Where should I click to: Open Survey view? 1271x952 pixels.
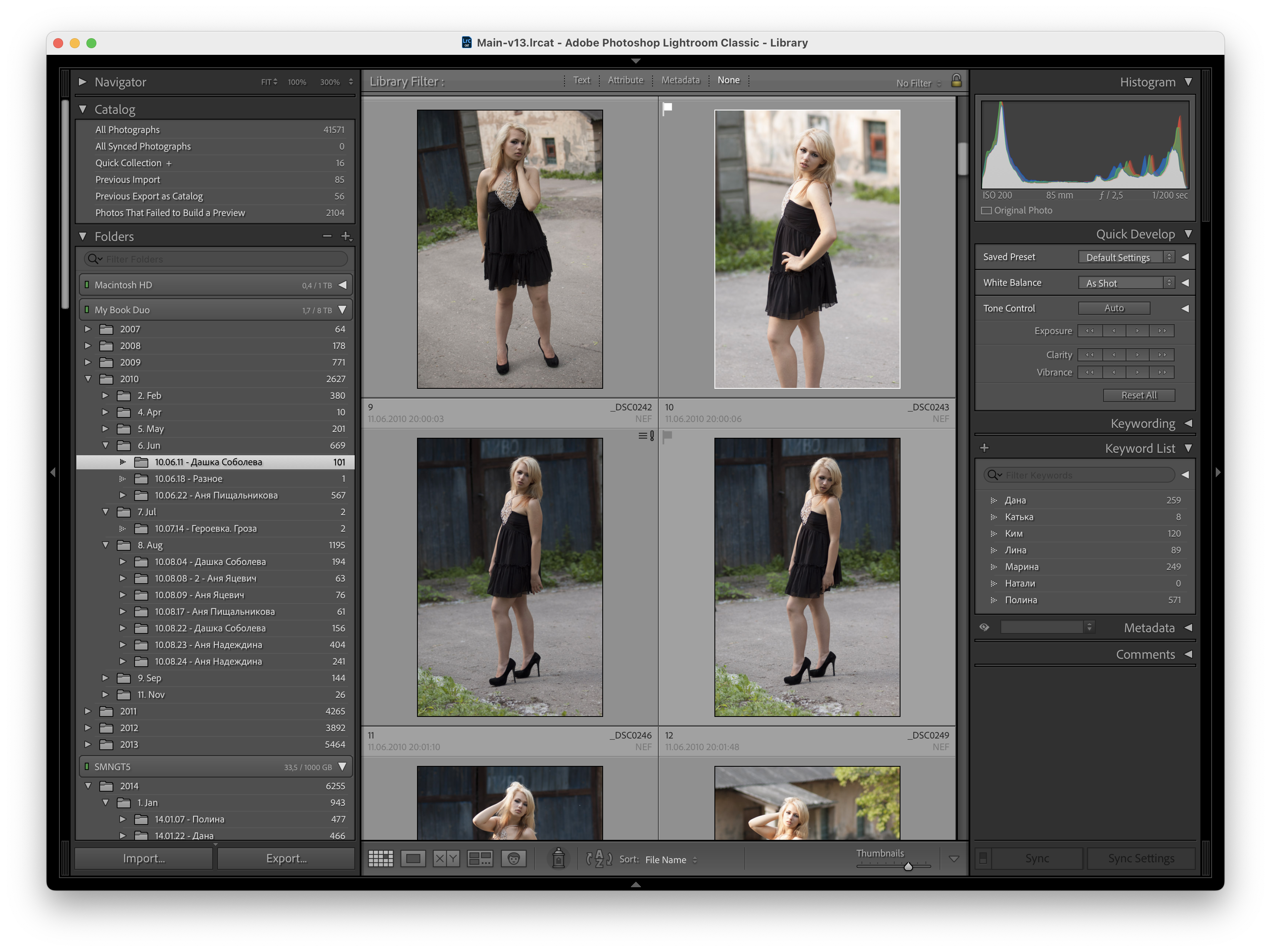(x=480, y=859)
